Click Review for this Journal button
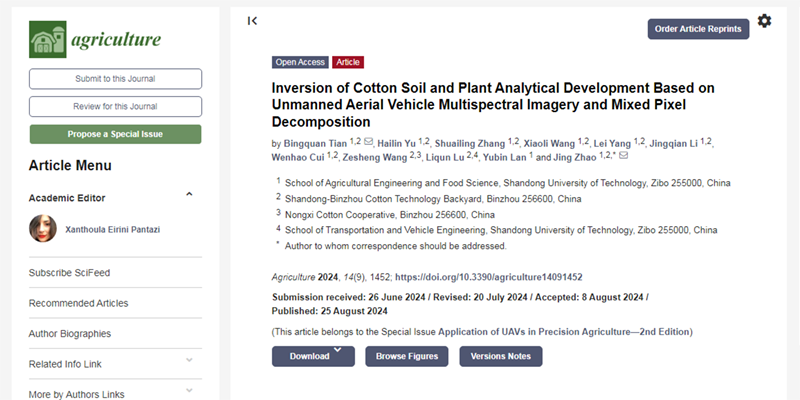The image size is (800, 400). pos(115,106)
